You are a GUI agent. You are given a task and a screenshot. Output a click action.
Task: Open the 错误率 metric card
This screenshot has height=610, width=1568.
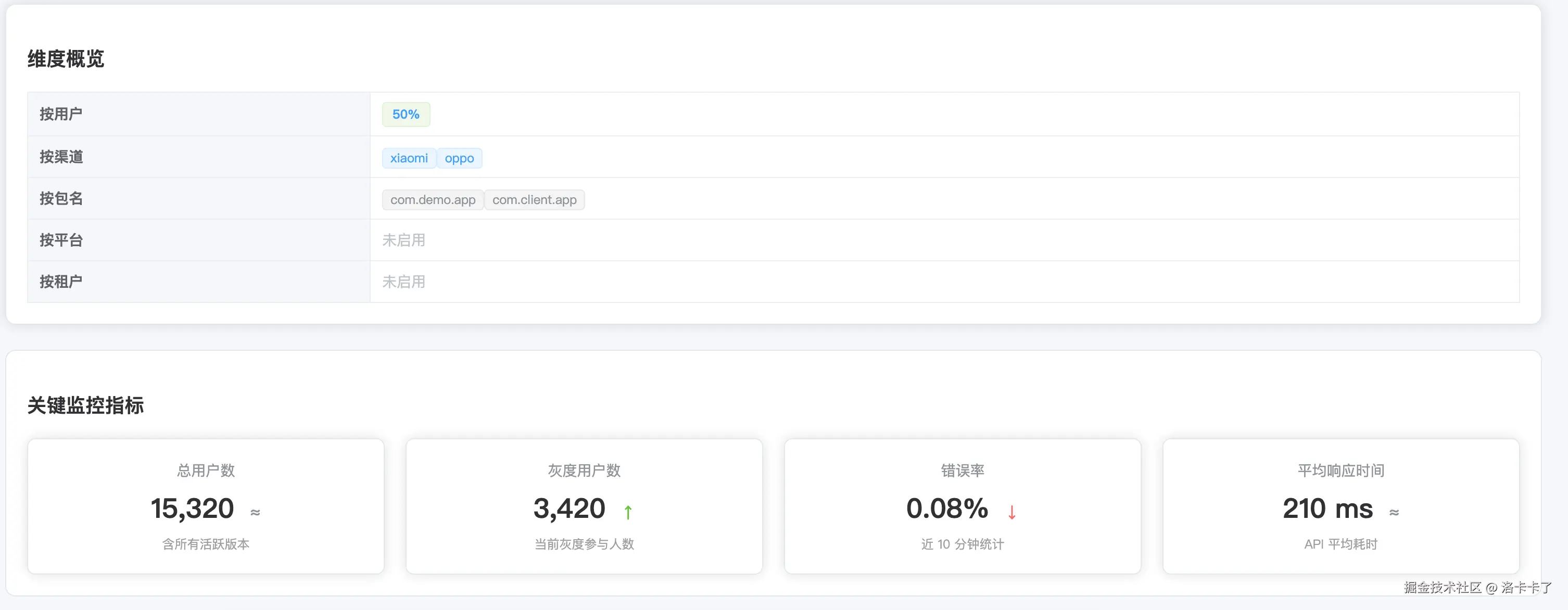click(x=963, y=506)
